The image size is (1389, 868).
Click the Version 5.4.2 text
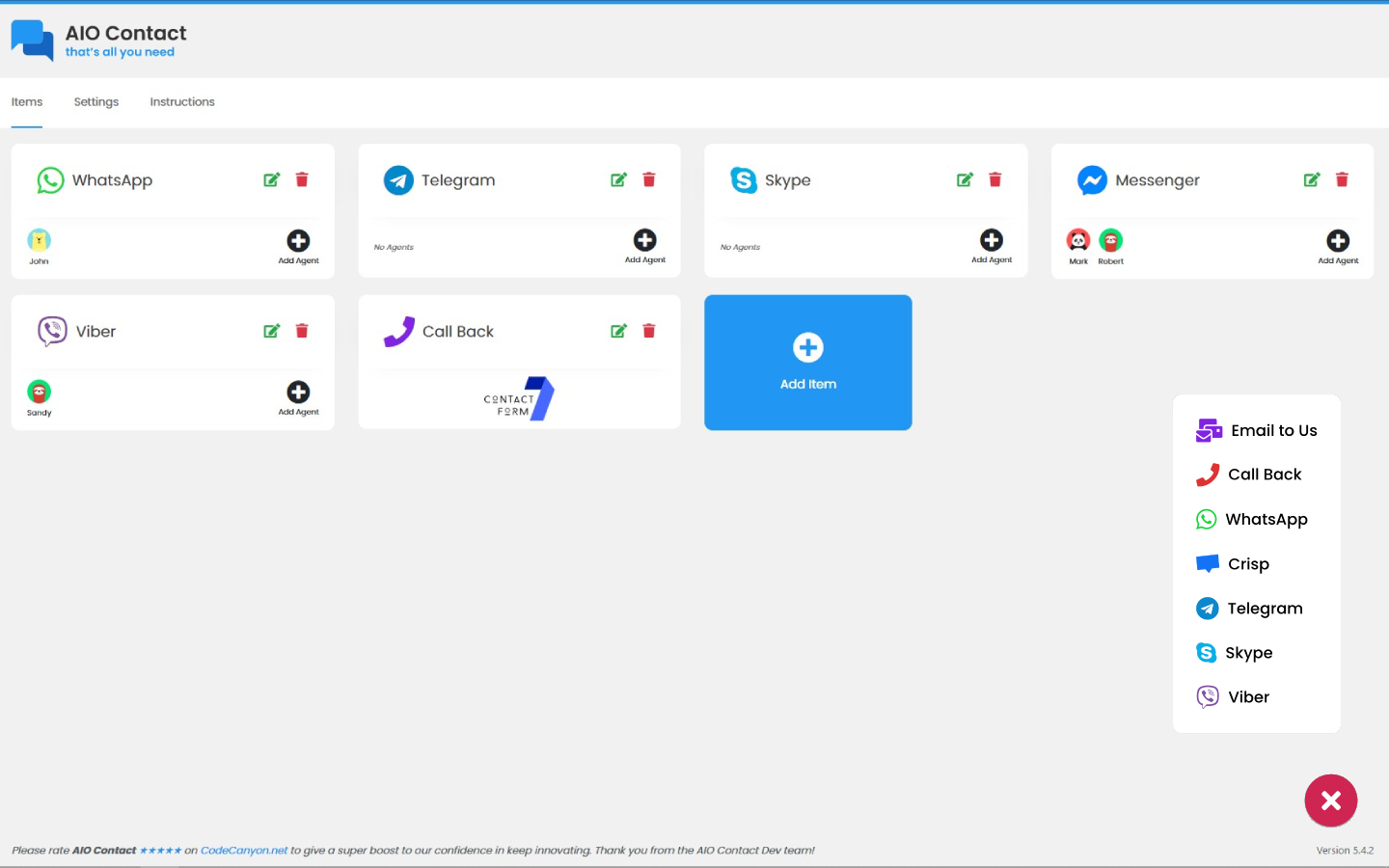tap(1345, 851)
